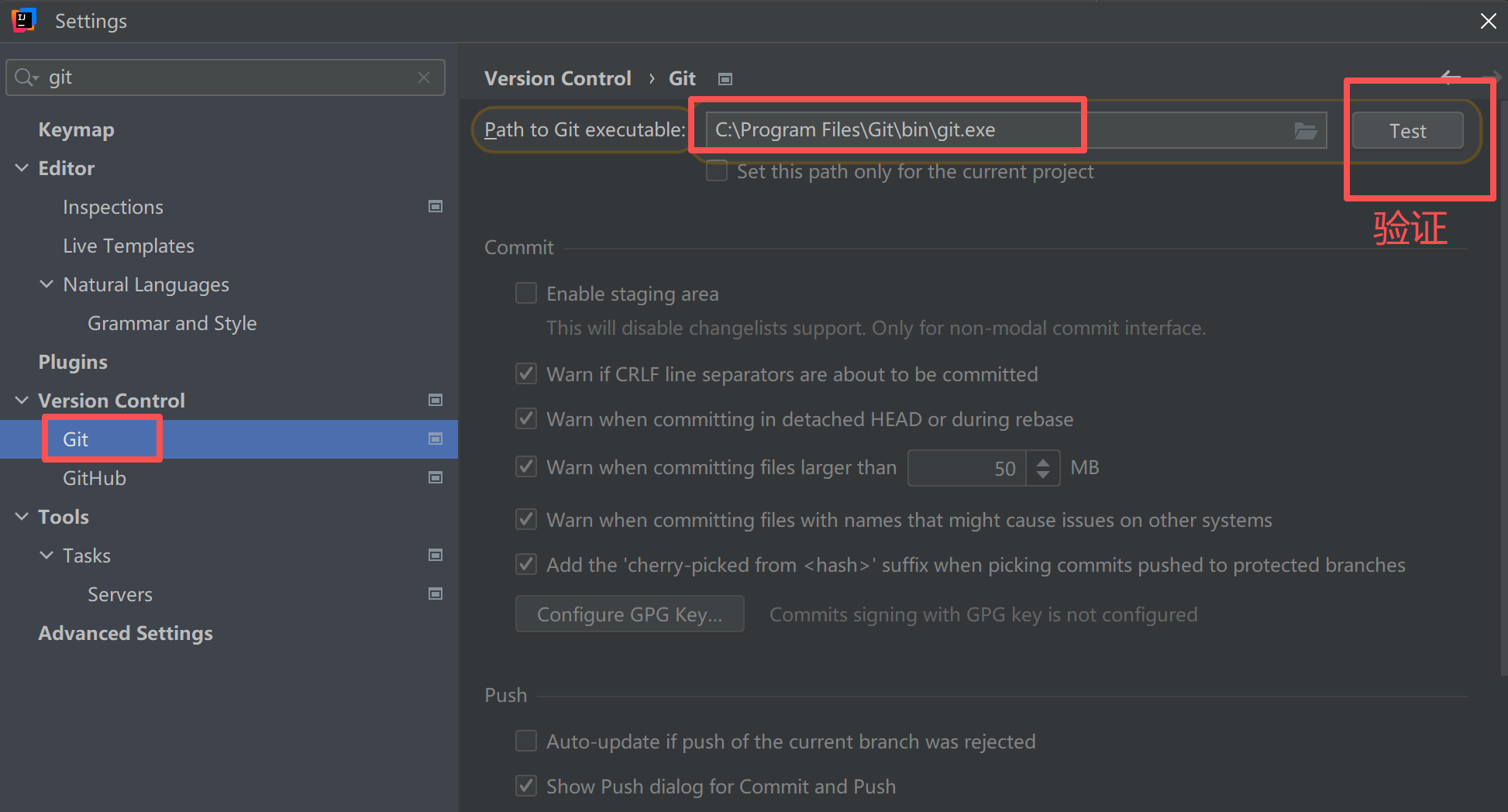This screenshot has height=812, width=1508.
Task: Click the Path to Git executable field
Action: pos(1017,130)
